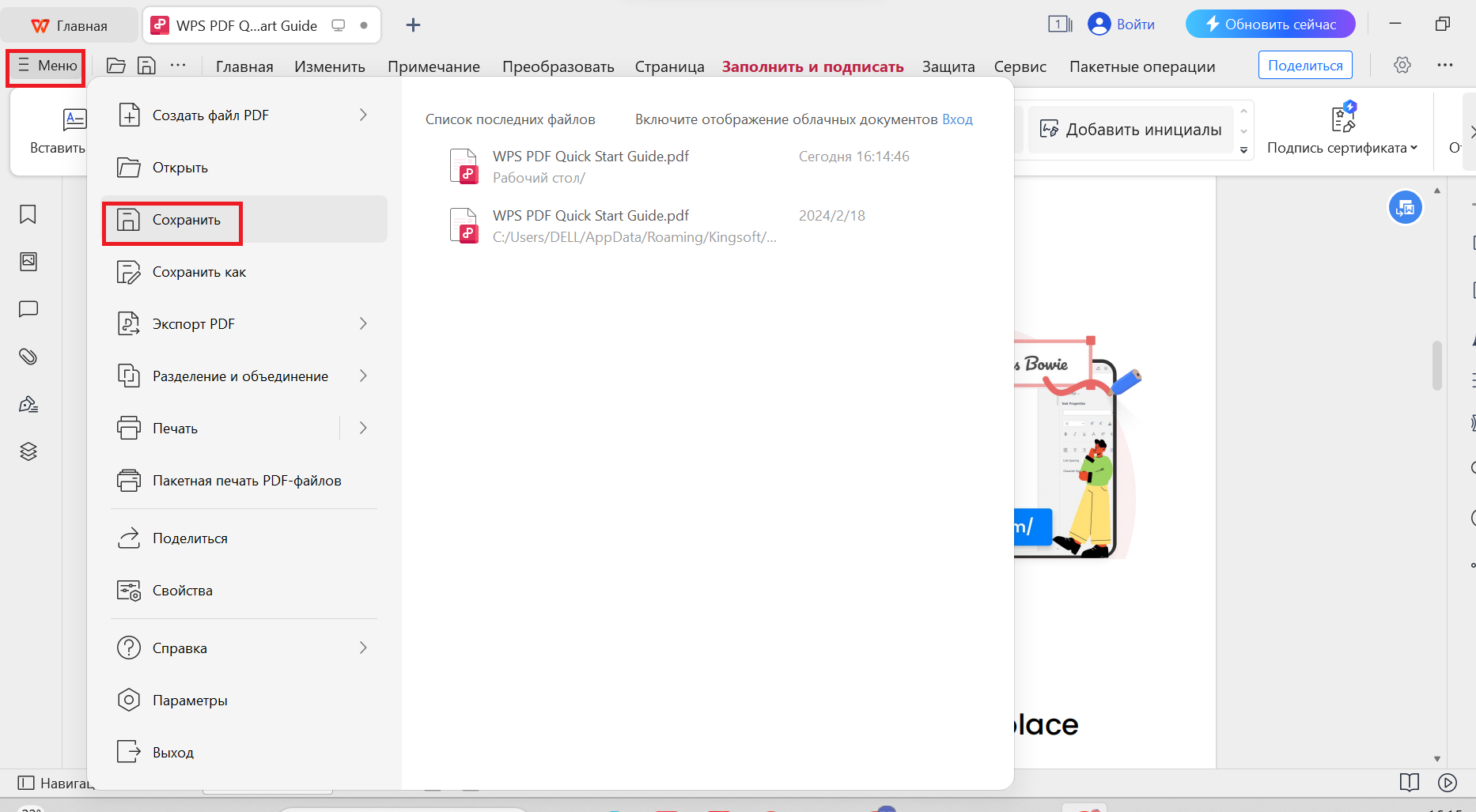Click the Войти sign-in button
The height and width of the screenshot is (812, 1476).
[x=1122, y=25]
